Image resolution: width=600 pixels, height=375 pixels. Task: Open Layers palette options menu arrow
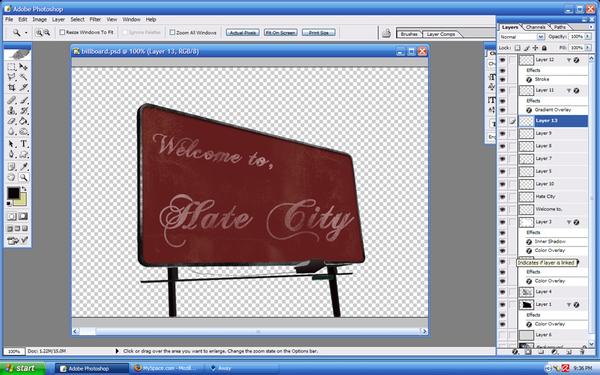tap(592, 27)
